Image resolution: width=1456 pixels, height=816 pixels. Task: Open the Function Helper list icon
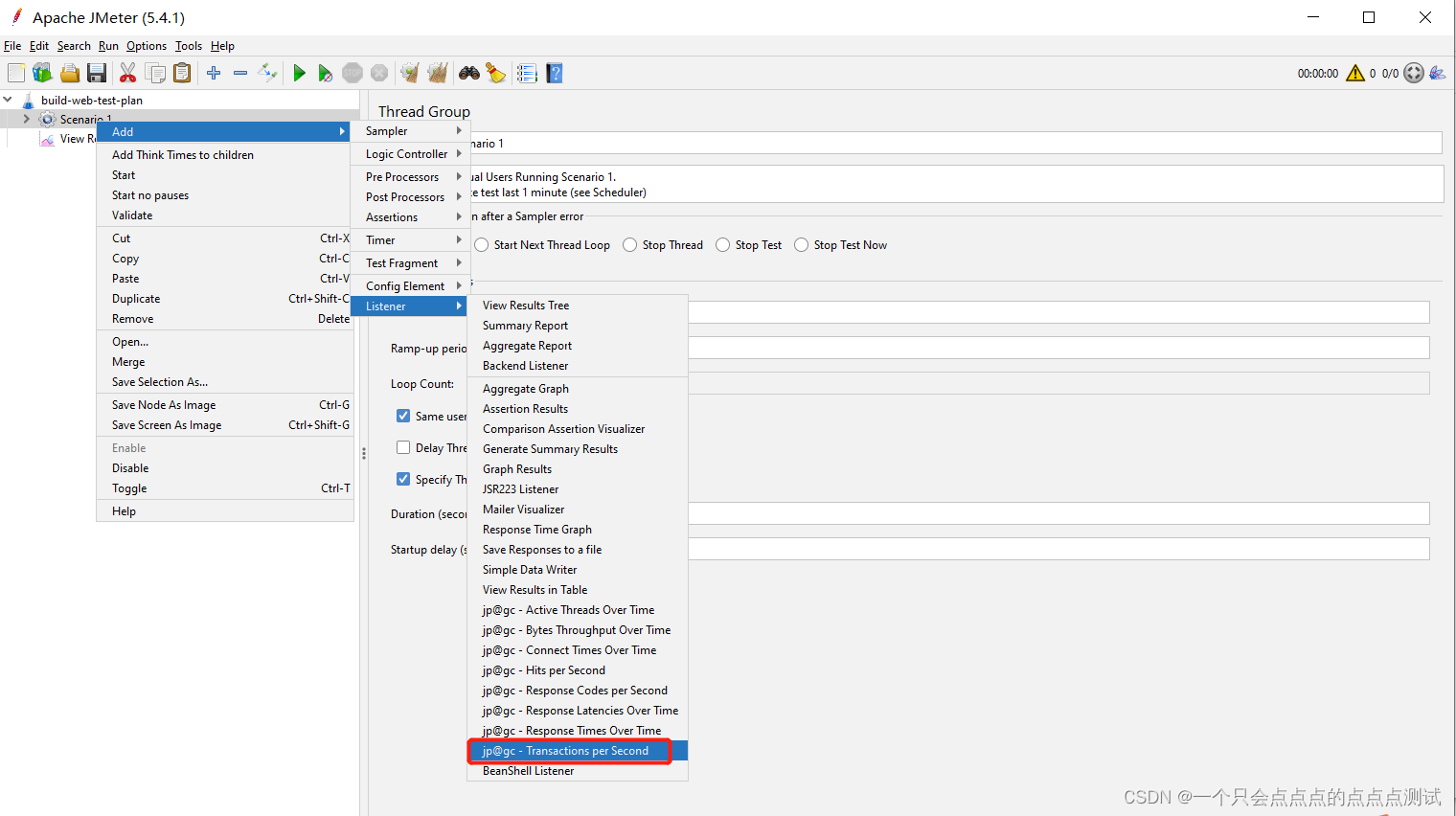(527, 73)
